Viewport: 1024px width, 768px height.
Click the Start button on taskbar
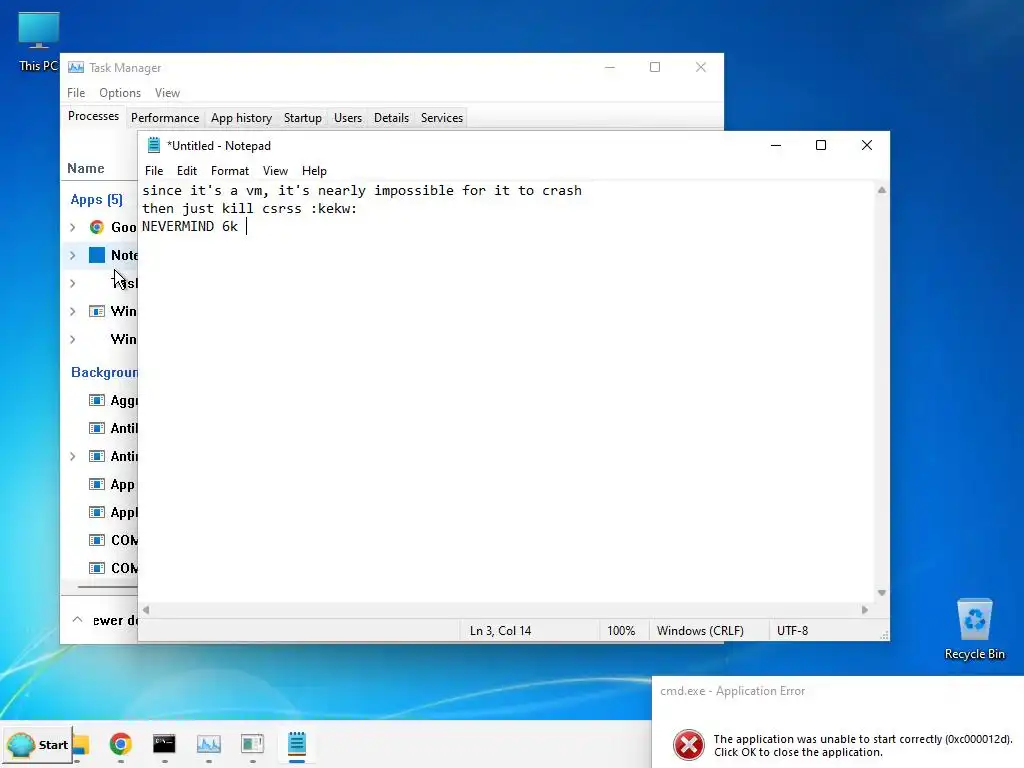[x=38, y=744]
